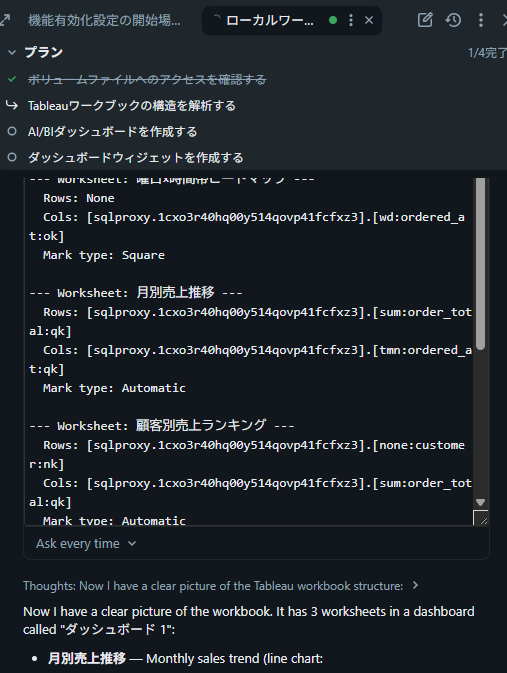The height and width of the screenshot is (673, 507).
Task: Close the ローカルワー tab
Action: pyautogui.click(x=369, y=20)
